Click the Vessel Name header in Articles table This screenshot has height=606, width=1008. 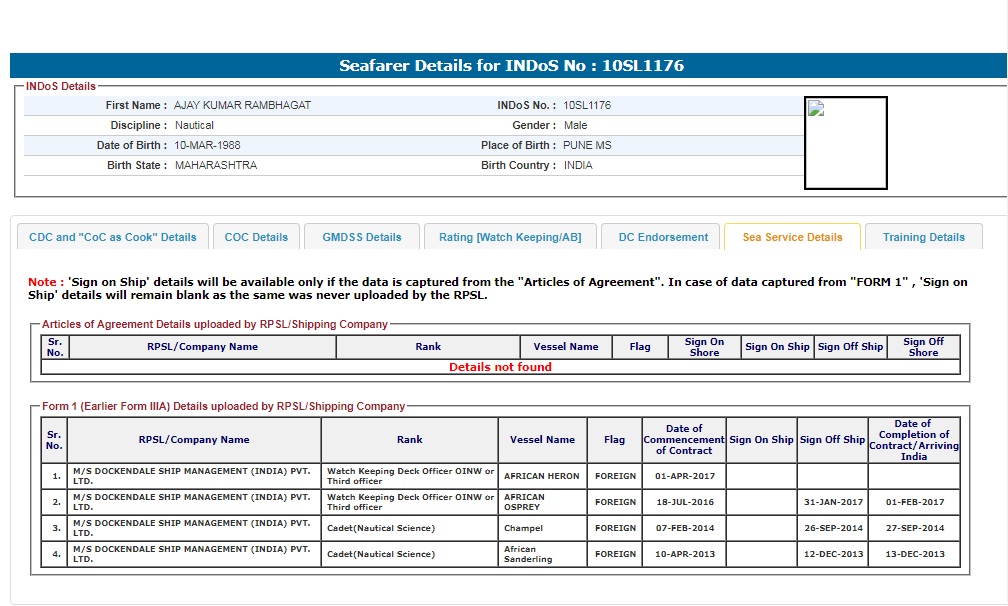click(x=566, y=347)
